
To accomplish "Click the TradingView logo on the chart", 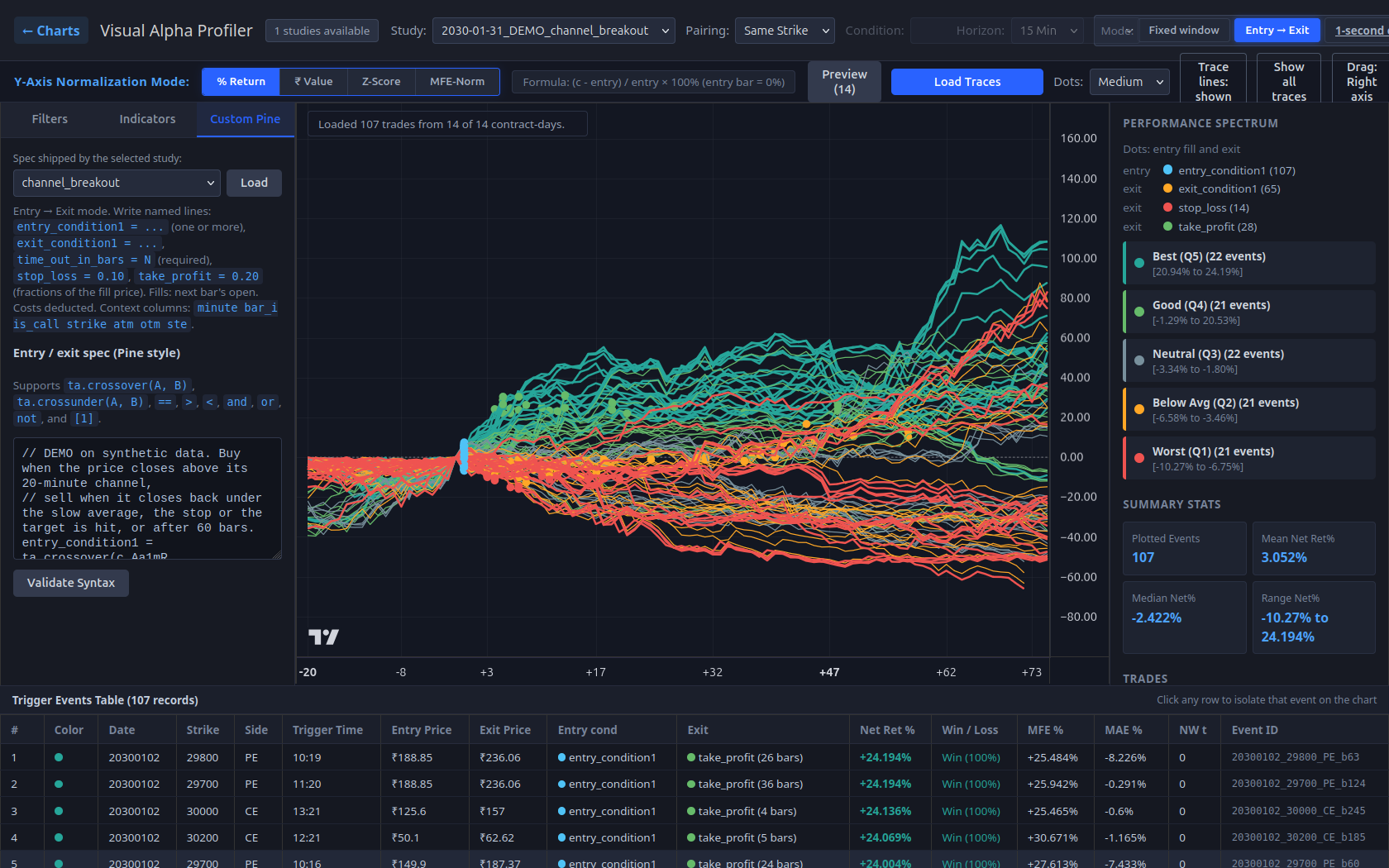I will click(323, 637).
